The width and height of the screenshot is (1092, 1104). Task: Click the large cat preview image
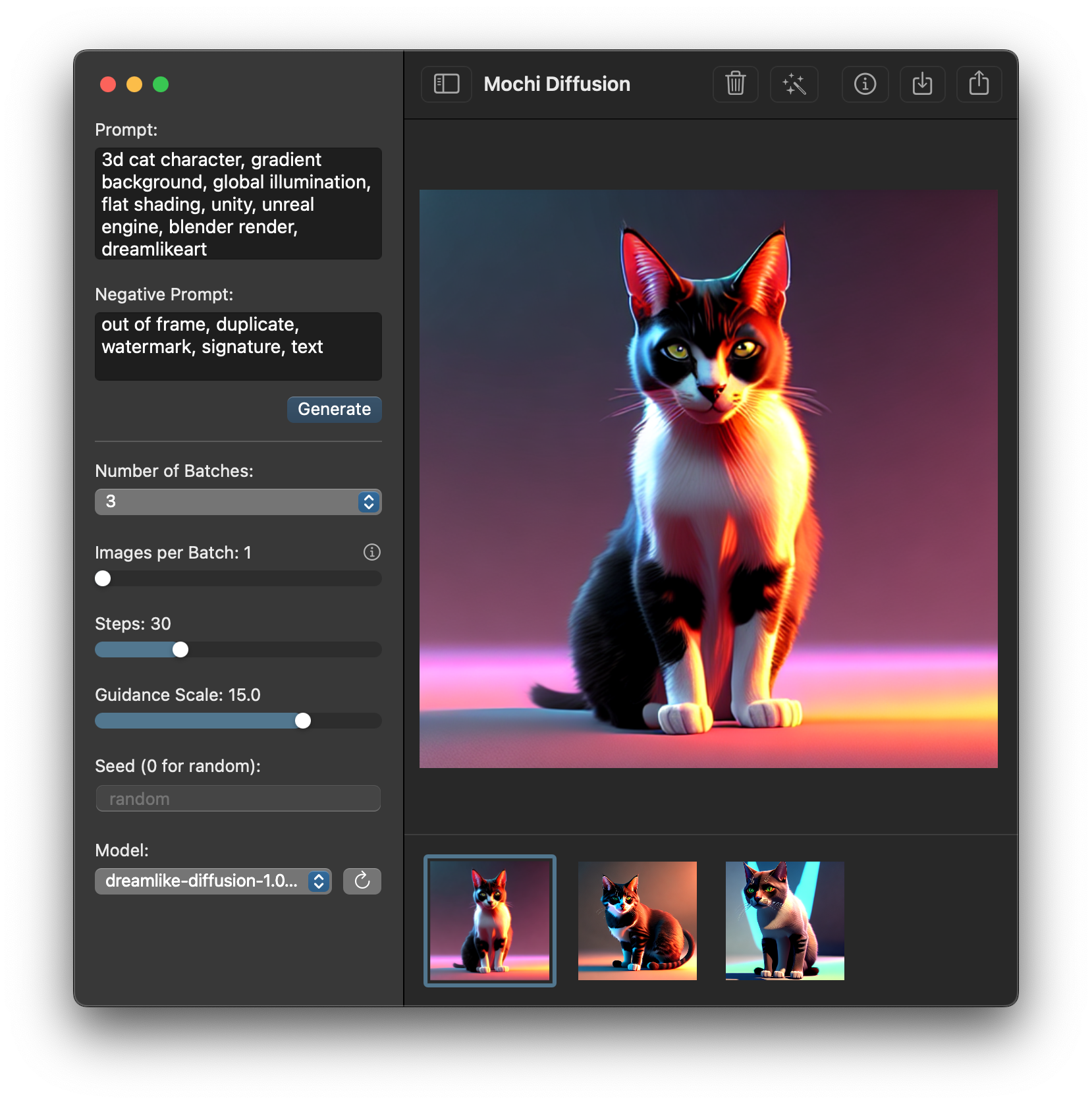coord(709,479)
